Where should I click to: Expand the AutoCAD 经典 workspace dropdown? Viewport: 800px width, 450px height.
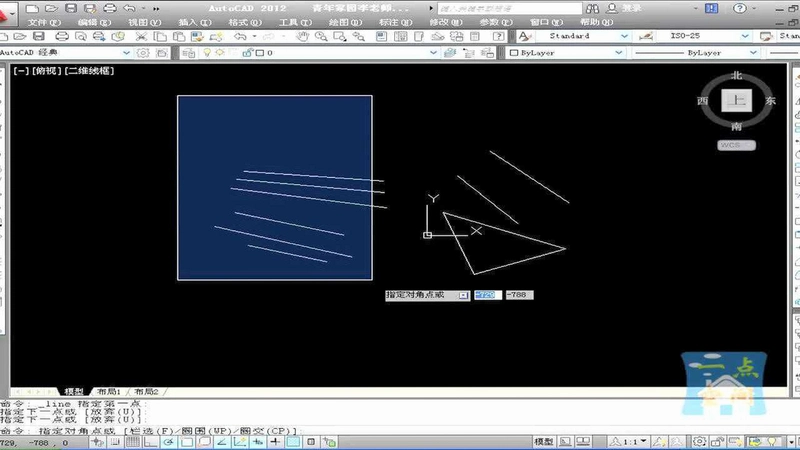(x=126, y=53)
